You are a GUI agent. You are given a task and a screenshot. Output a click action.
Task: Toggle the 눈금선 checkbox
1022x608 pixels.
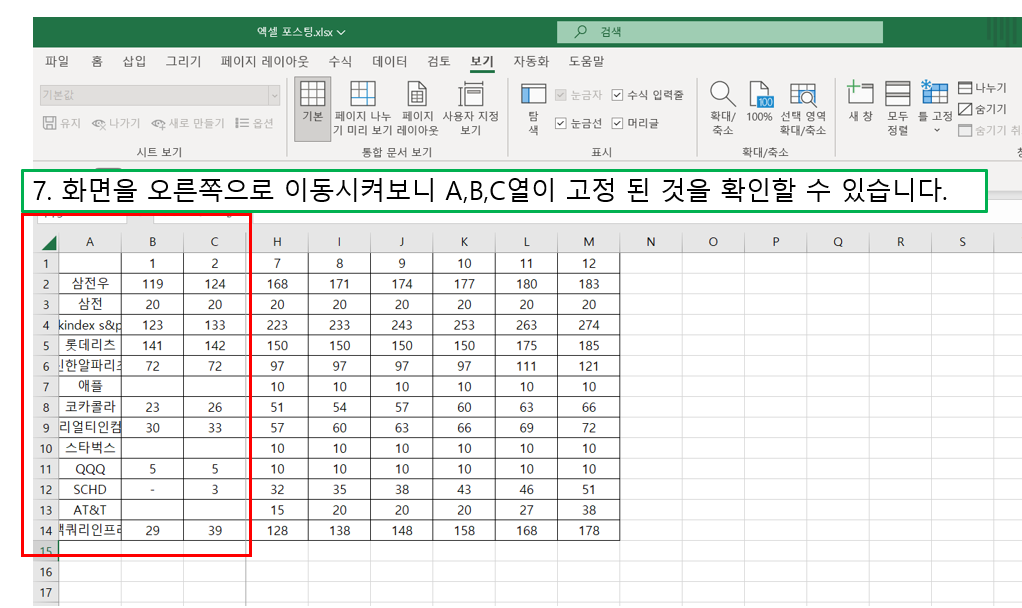pos(561,123)
